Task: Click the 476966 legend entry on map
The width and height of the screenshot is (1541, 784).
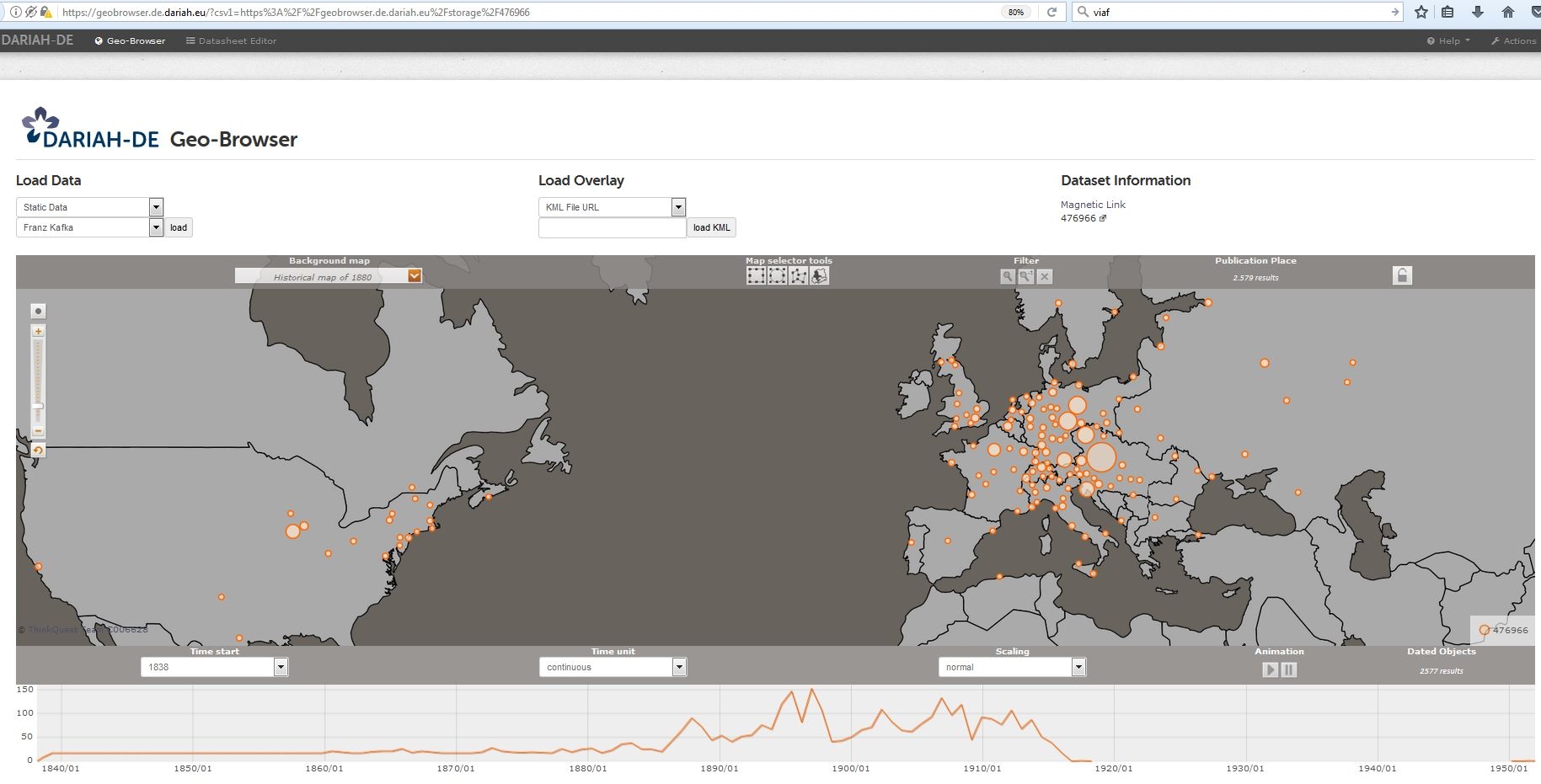Action: [x=1504, y=630]
